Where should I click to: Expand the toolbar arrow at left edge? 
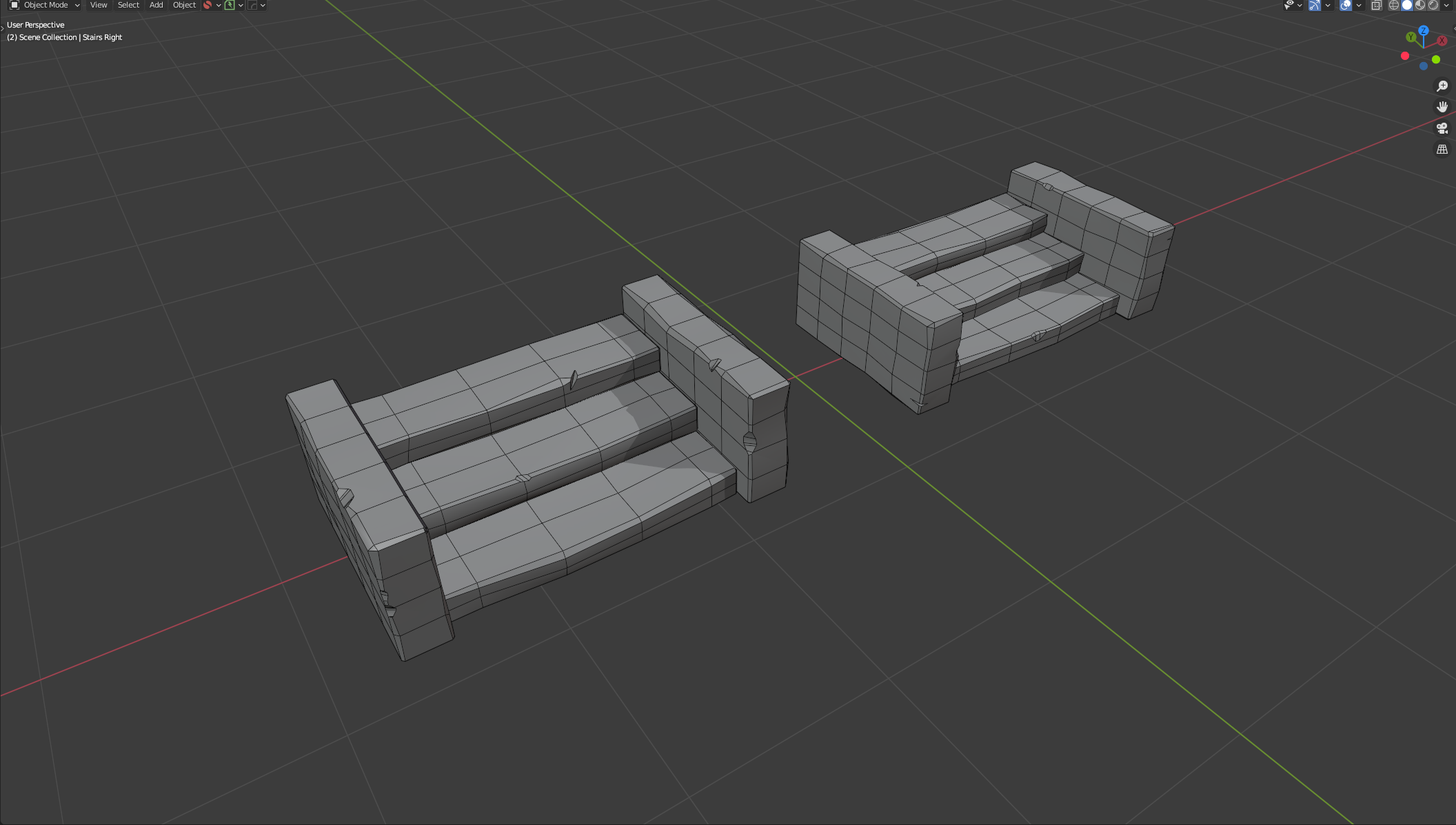pos(3,27)
